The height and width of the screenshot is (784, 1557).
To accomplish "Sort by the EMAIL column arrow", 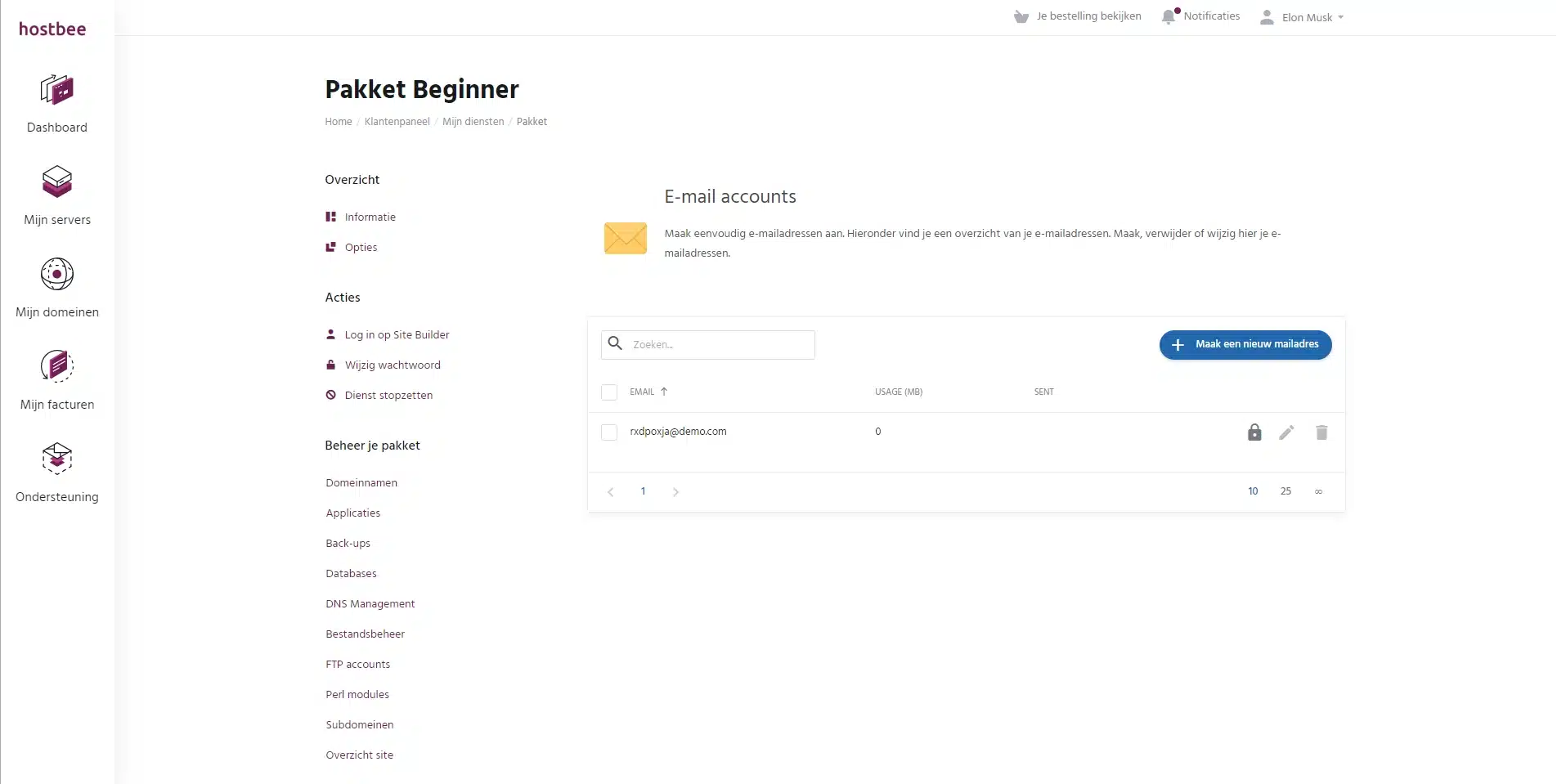I will (x=664, y=392).
